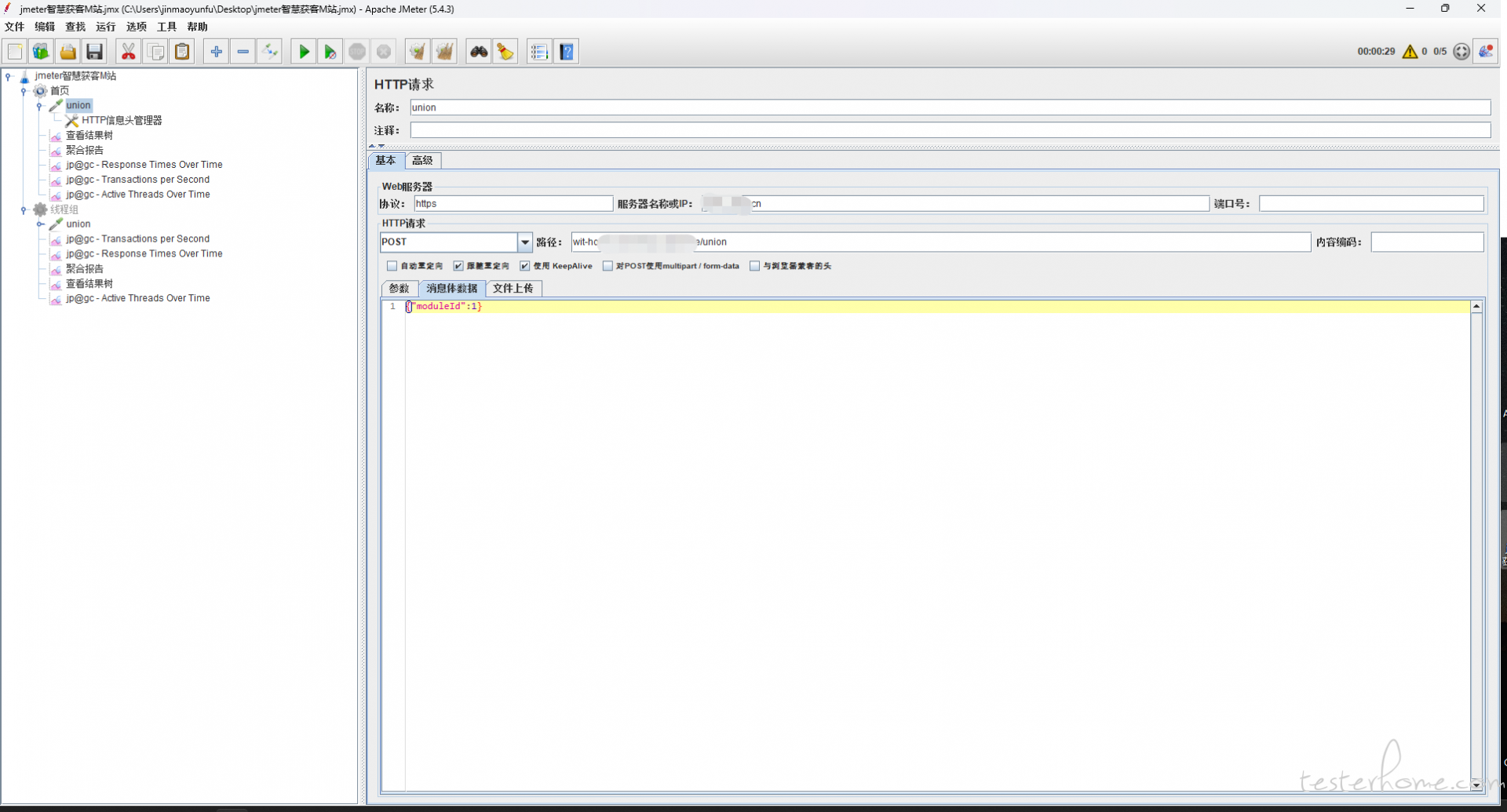Image resolution: width=1507 pixels, height=812 pixels.
Task: Click the 路径 path input field
Action: click(941, 242)
